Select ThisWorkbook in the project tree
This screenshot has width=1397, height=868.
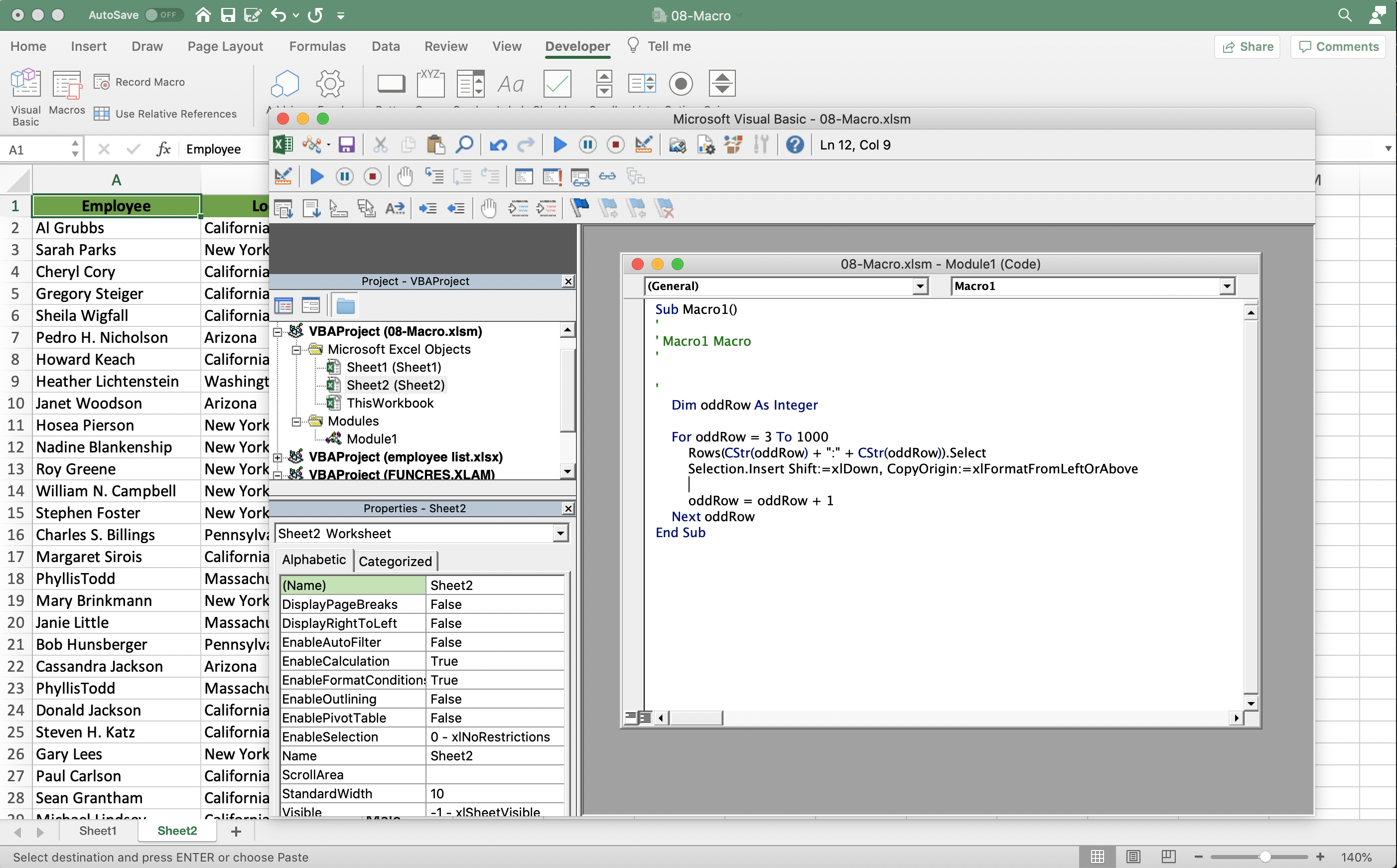click(390, 404)
